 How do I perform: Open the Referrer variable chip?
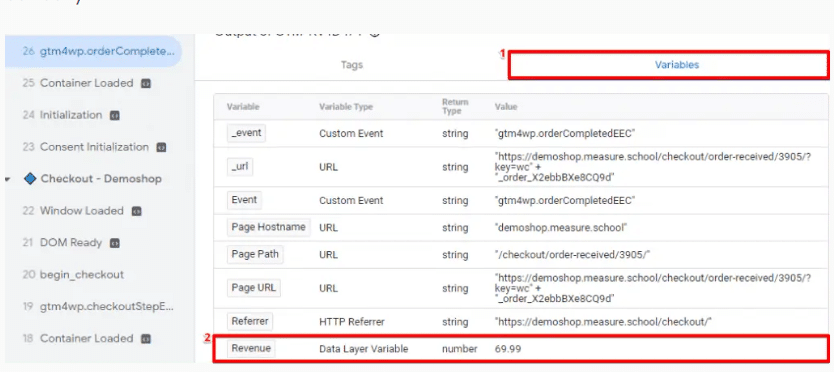point(250,321)
